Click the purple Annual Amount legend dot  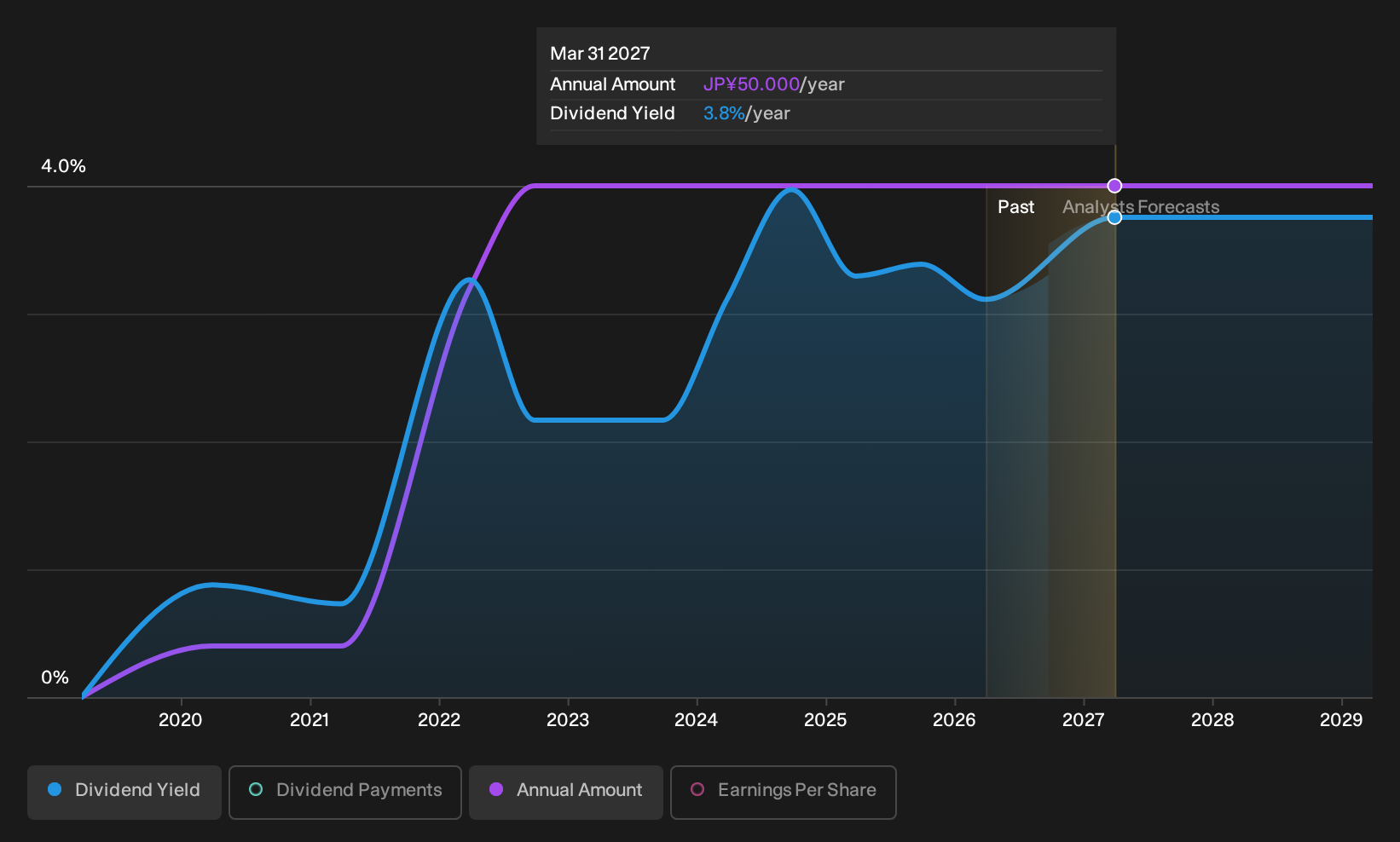pos(496,789)
